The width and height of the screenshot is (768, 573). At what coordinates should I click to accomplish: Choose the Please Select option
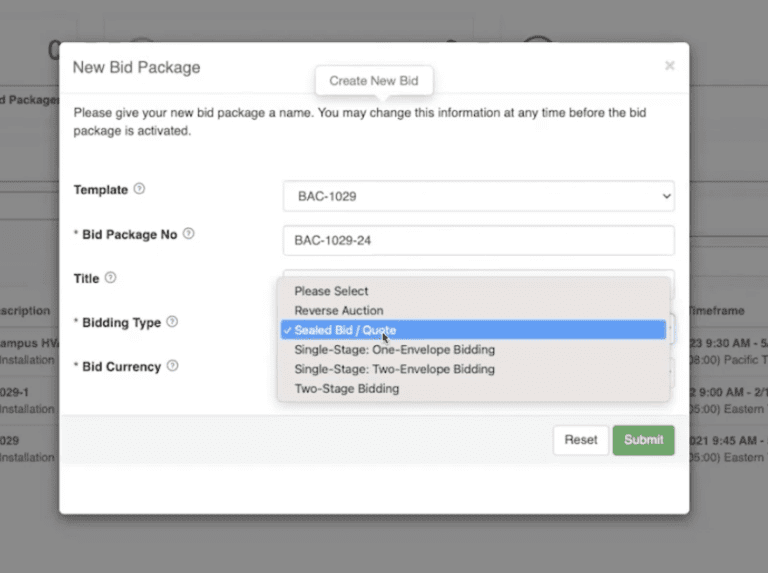(473, 291)
